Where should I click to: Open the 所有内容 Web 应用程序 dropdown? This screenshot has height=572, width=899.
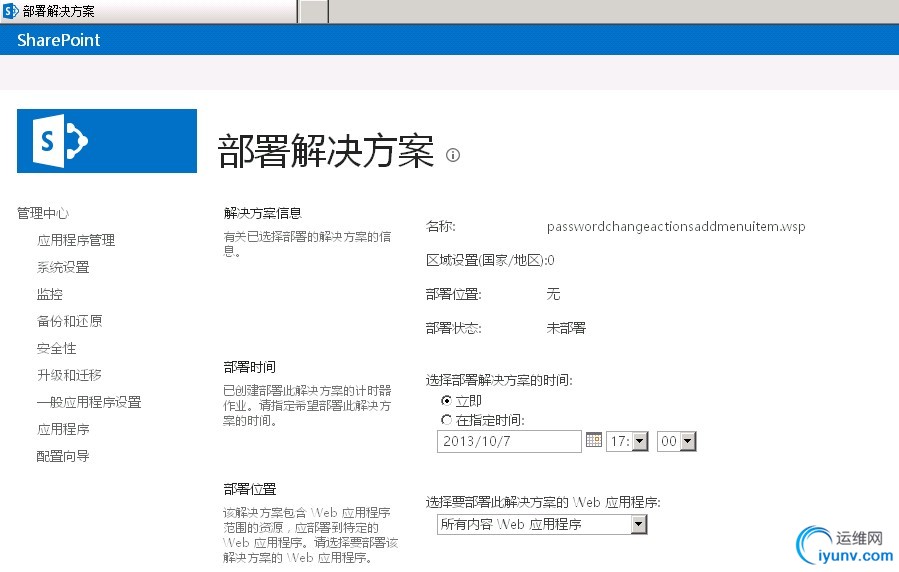(x=542, y=524)
